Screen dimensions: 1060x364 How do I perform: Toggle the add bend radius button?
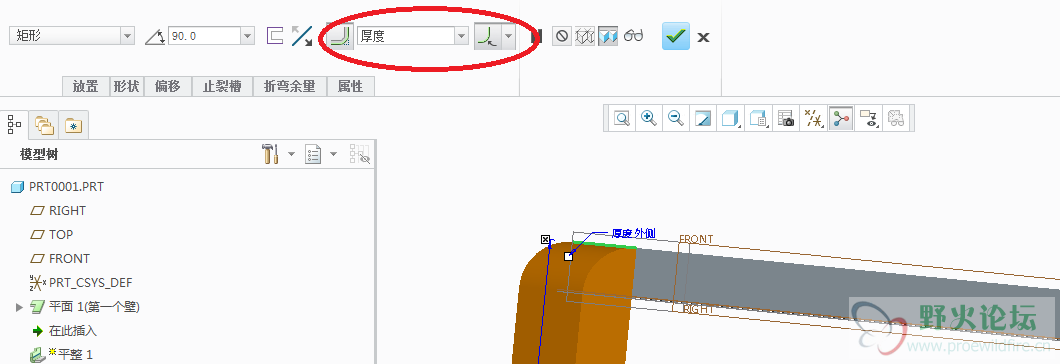(341, 36)
